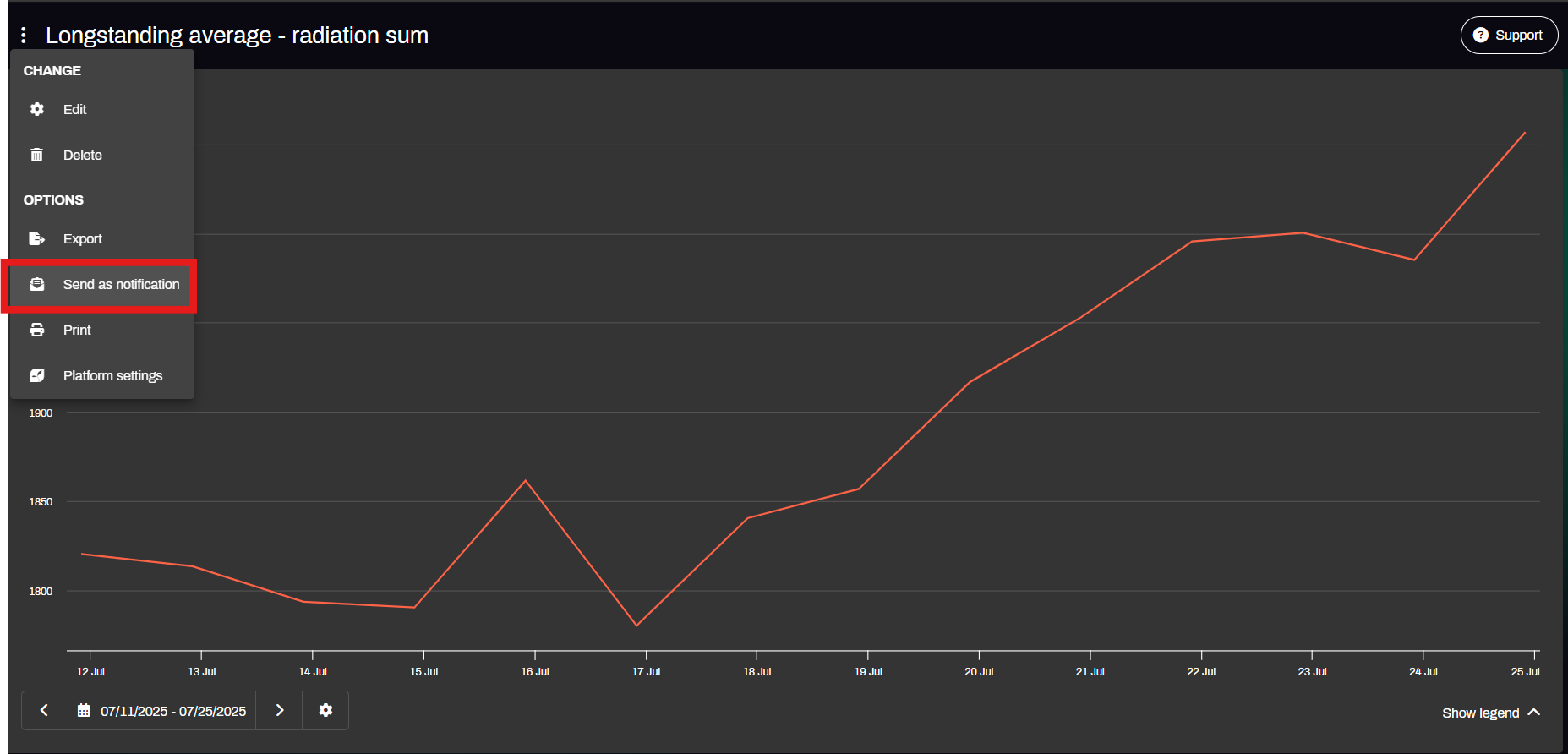Open date range settings gear icon
Image resolution: width=1568 pixels, height=754 pixels.
point(325,710)
